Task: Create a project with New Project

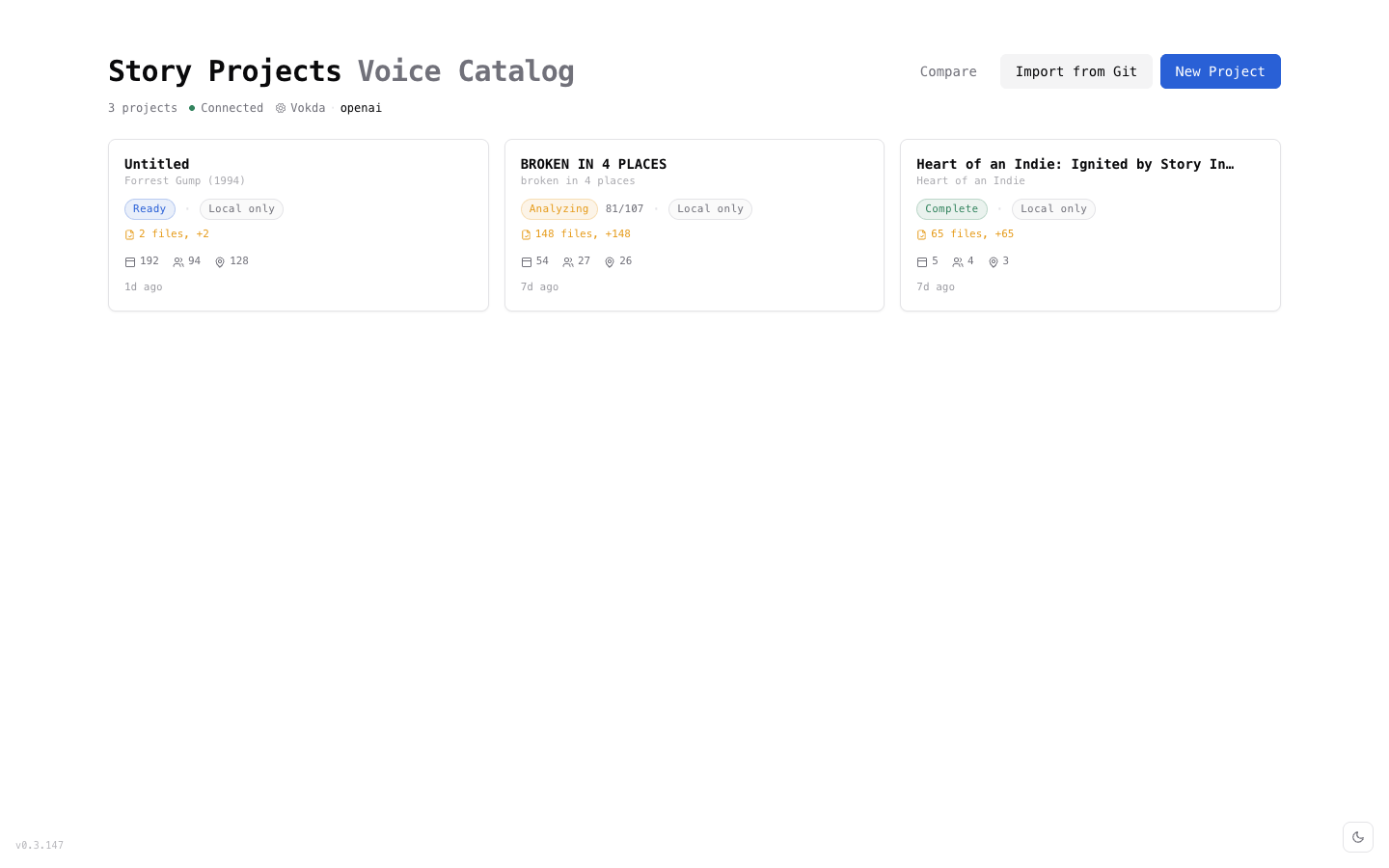Action: click(x=1220, y=71)
